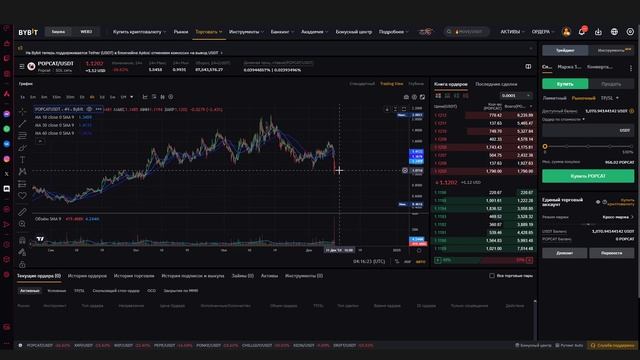Click the download app icon in header
This screenshot has height=360, width=640.
point(598,31)
